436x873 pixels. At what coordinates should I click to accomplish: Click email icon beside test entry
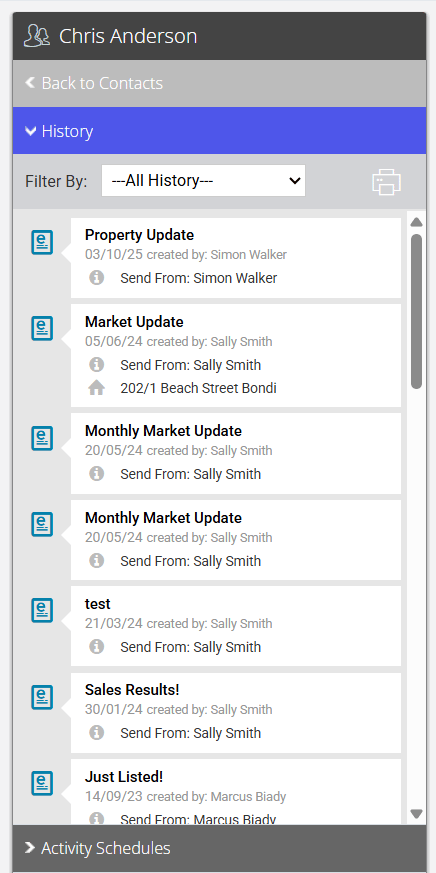[42, 611]
